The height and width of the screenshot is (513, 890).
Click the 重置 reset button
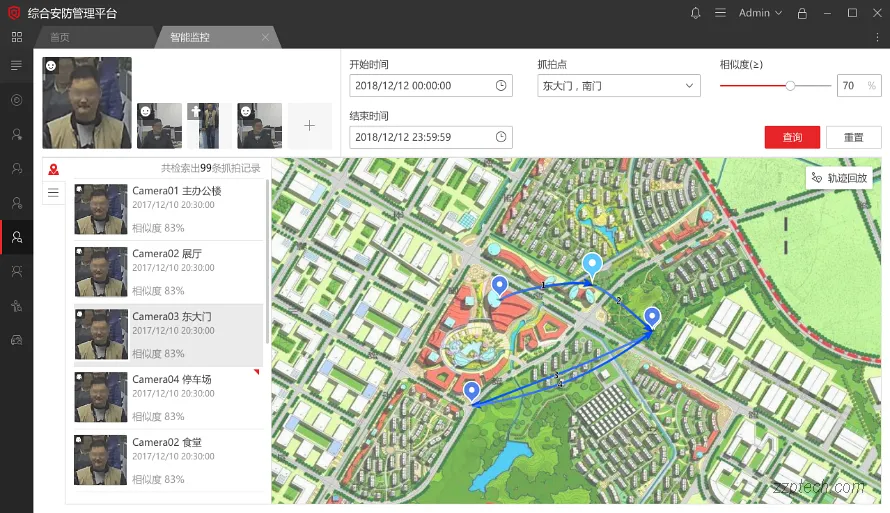coord(853,137)
